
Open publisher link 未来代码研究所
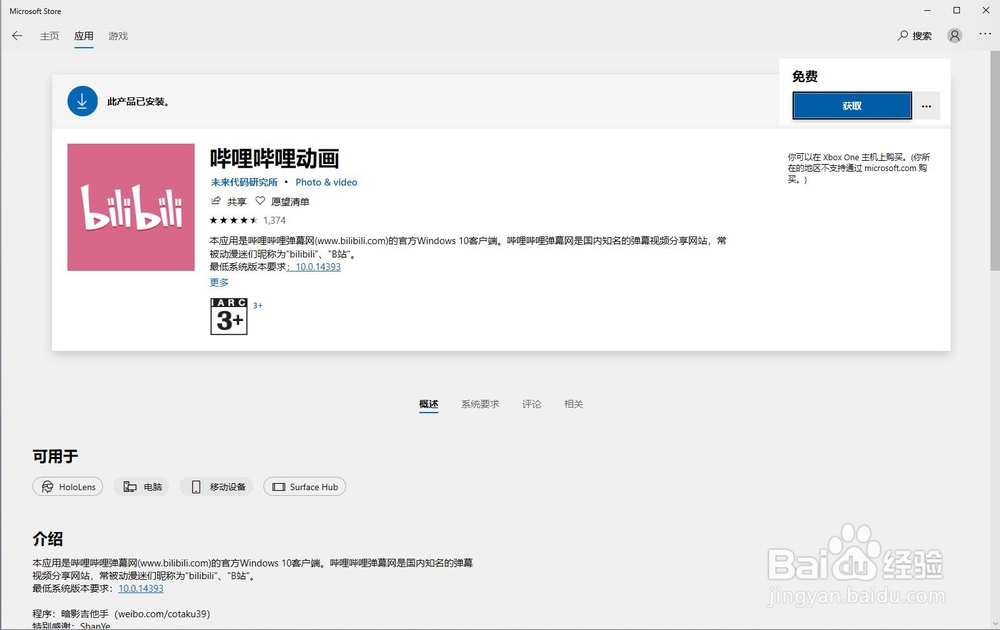click(x=244, y=182)
